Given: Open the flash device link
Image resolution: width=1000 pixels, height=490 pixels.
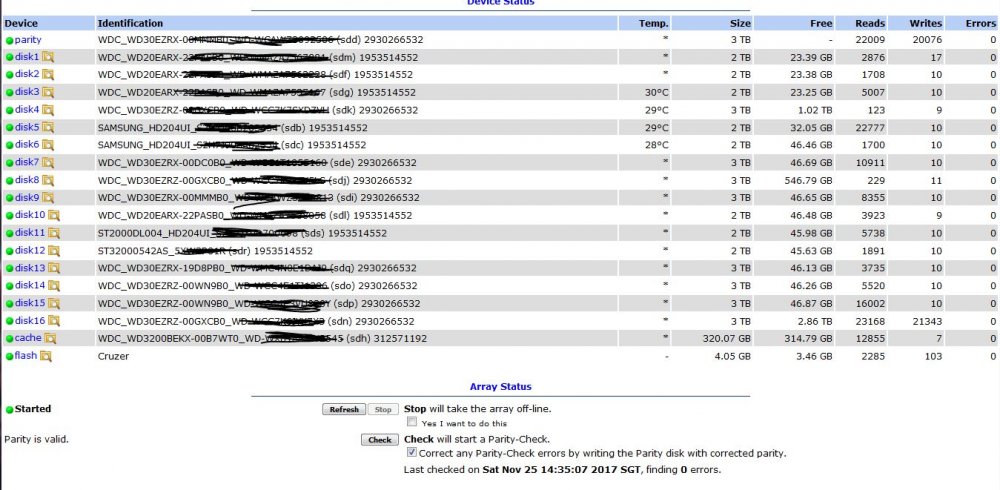Looking at the screenshot, I should tap(26, 355).
